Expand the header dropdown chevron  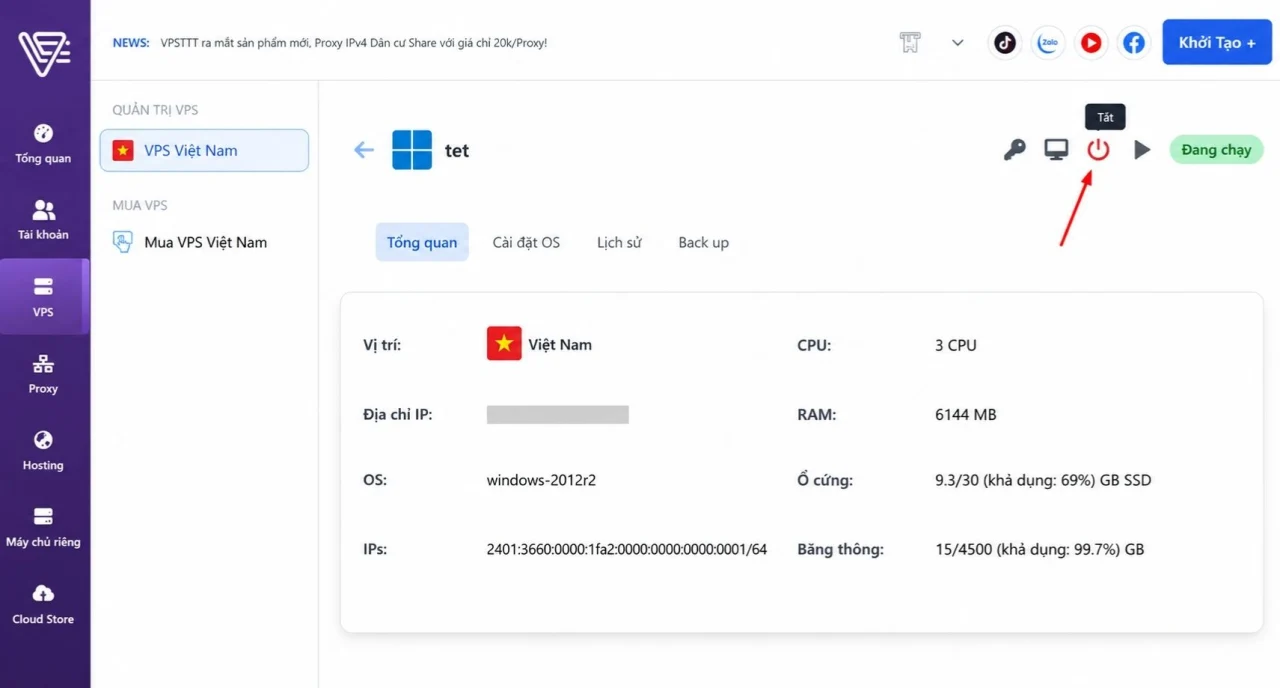click(958, 43)
